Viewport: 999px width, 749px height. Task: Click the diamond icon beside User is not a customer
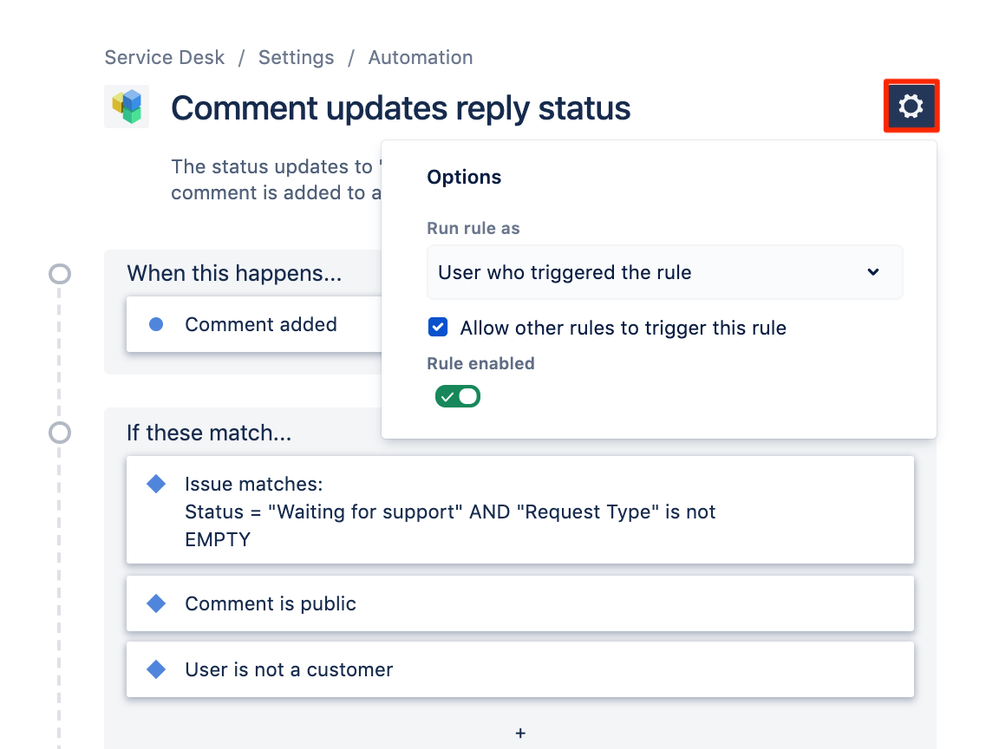[x=156, y=670]
